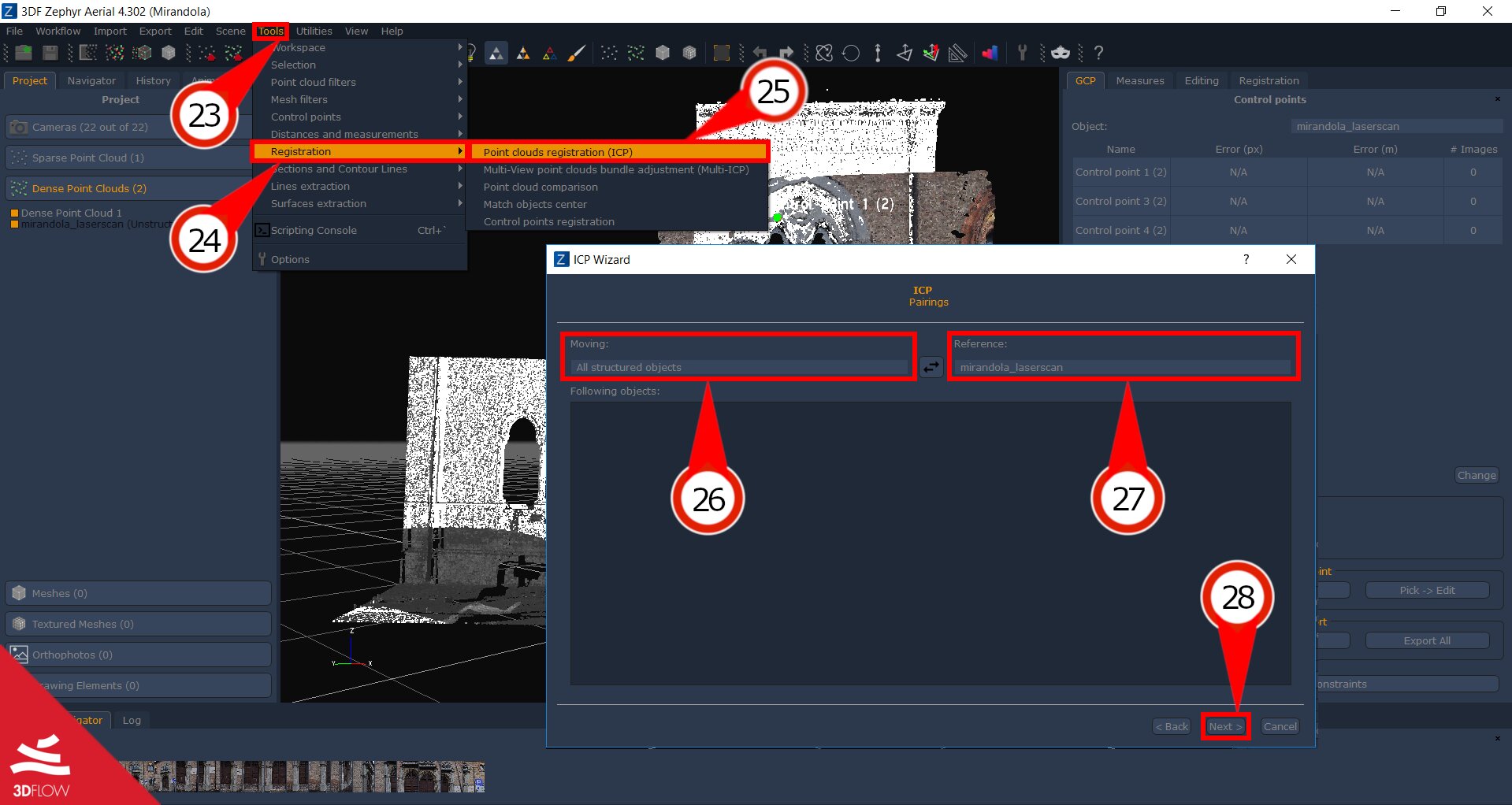Image resolution: width=1512 pixels, height=805 pixels.
Task: Choose Point clouds registration (ICP) menu entry
Action: point(619,152)
